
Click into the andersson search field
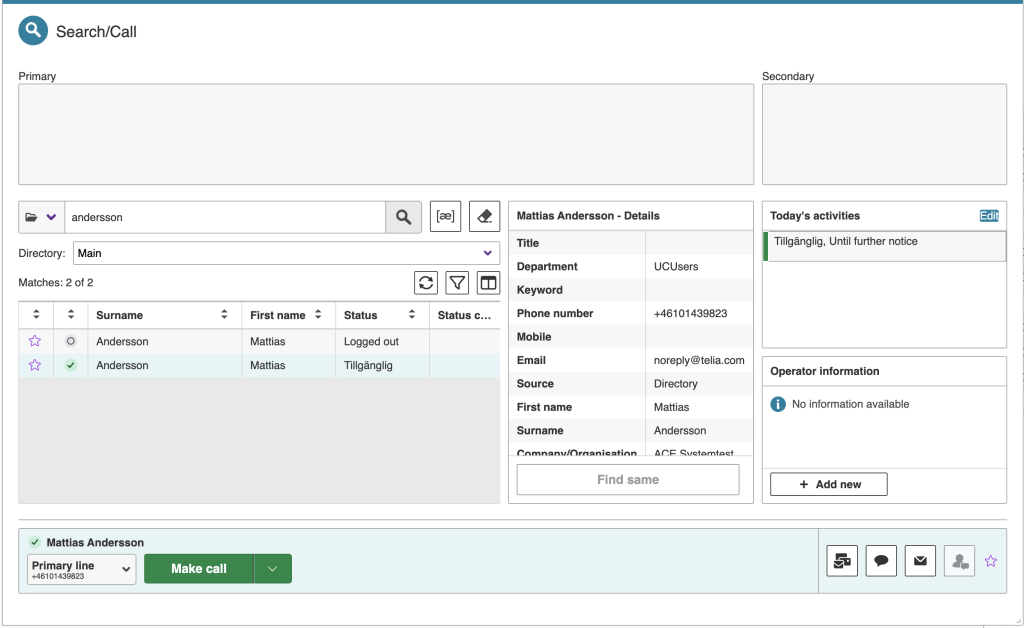click(225, 217)
